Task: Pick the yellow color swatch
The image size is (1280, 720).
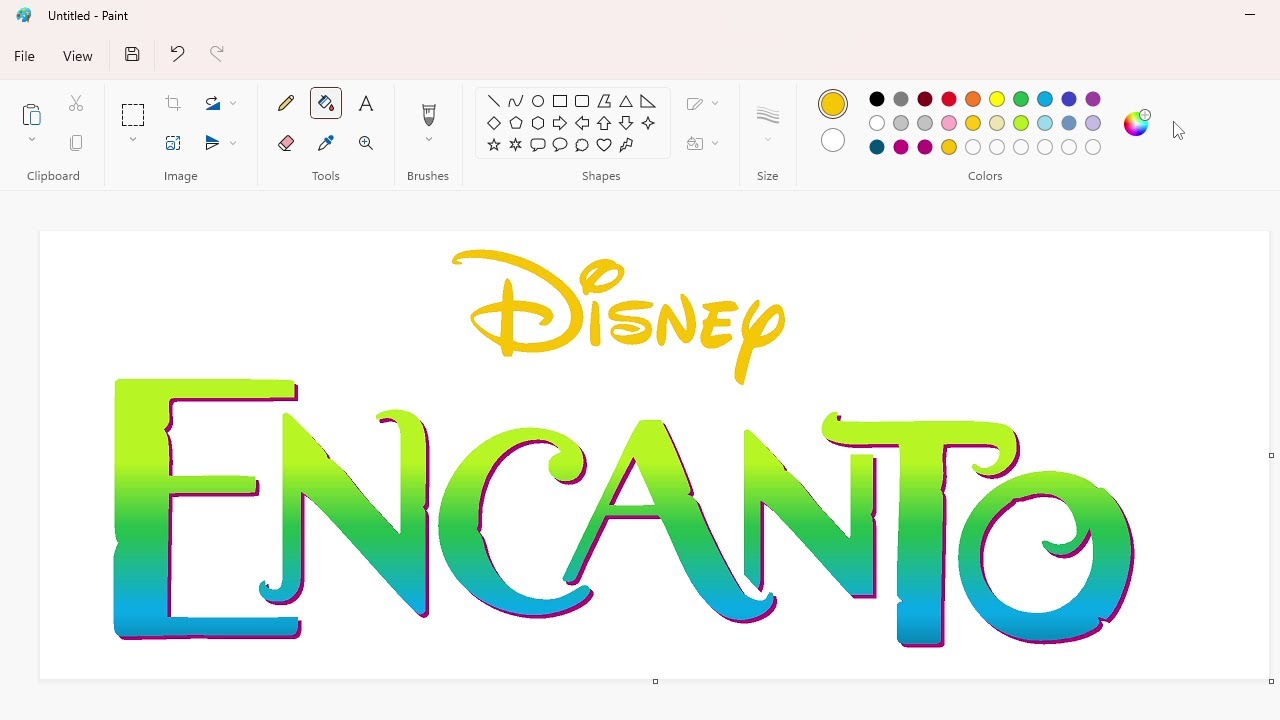Action: [x=997, y=99]
